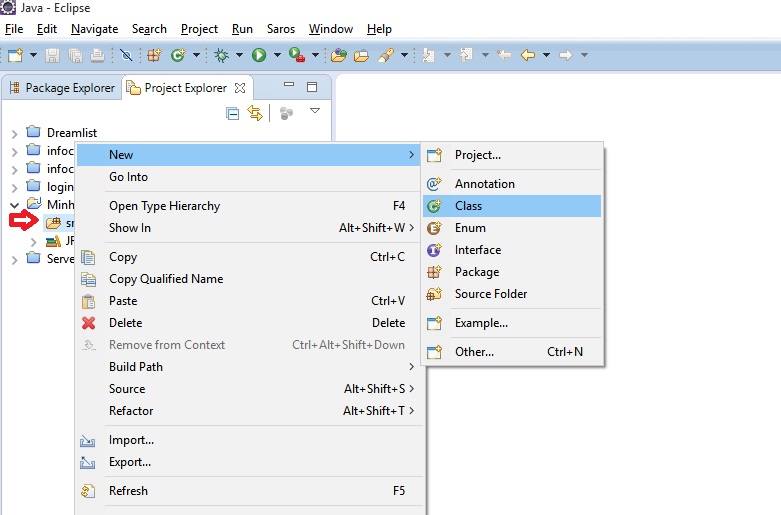Click Delete in the context menu
Image resolution: width=781 pixels, height=515 pixels.
249,323
